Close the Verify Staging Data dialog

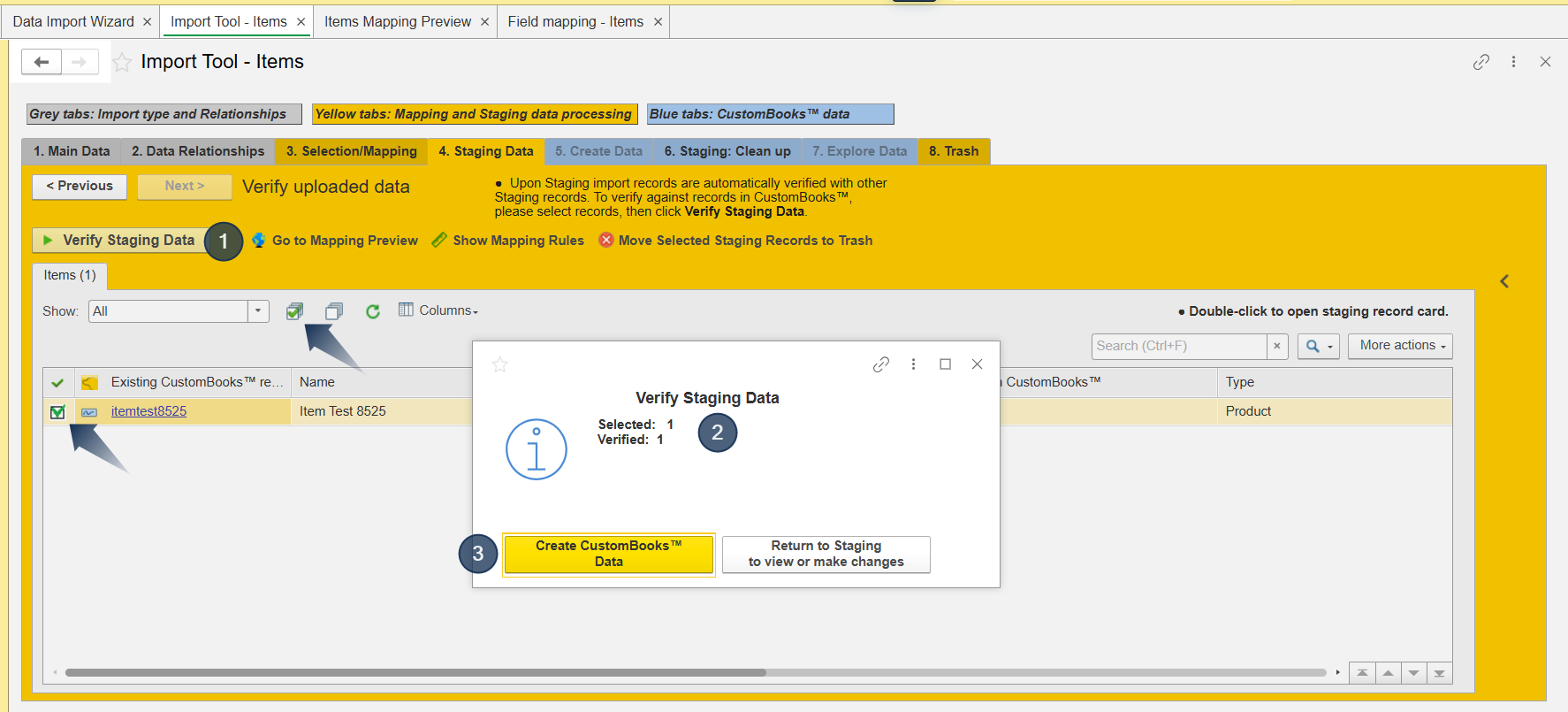[977, 364]
